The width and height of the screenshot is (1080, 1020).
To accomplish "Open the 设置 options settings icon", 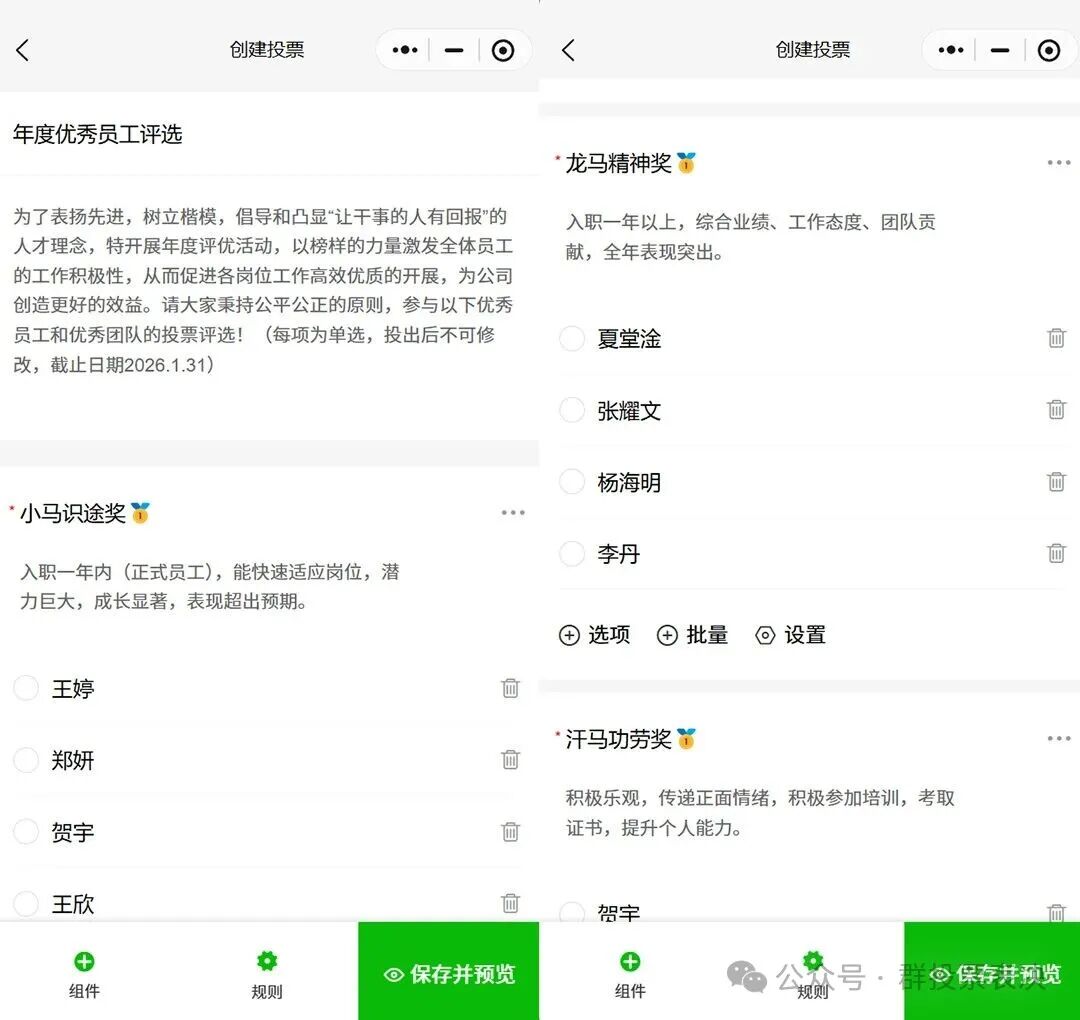I will (765, 635).
